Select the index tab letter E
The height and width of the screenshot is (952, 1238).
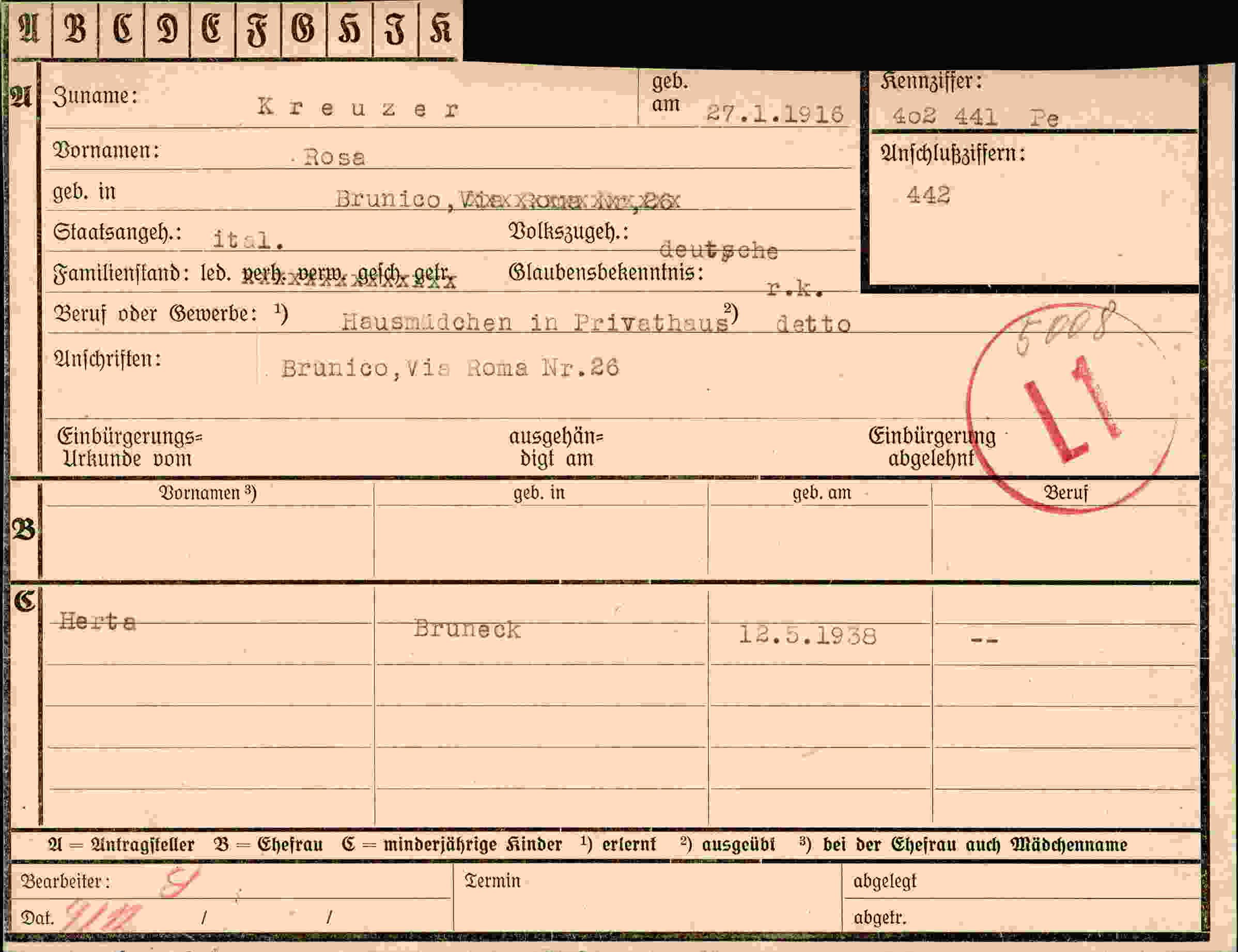(x=212, y=28)
